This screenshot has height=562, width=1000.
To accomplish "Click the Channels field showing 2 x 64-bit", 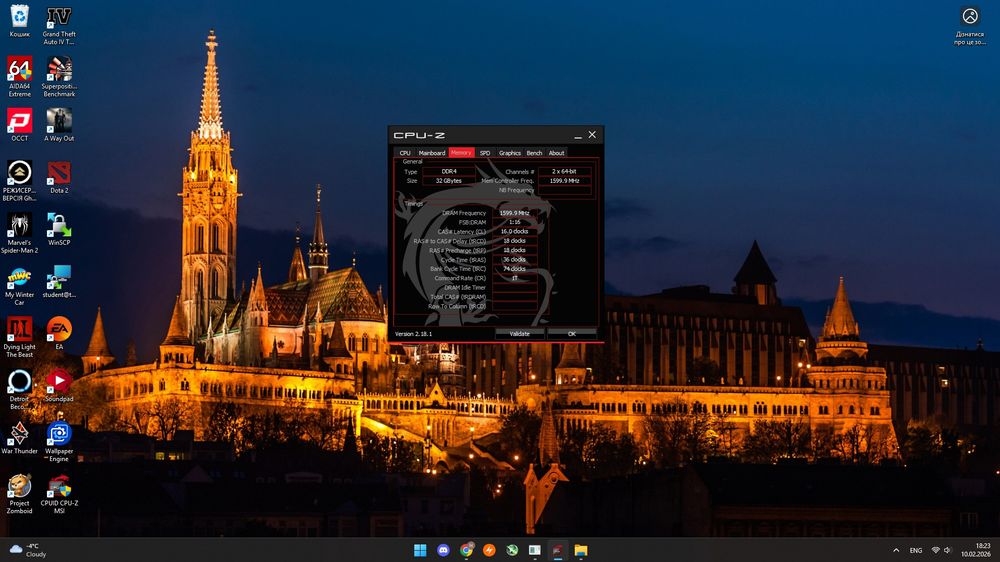I will click(x=564, y=172).
